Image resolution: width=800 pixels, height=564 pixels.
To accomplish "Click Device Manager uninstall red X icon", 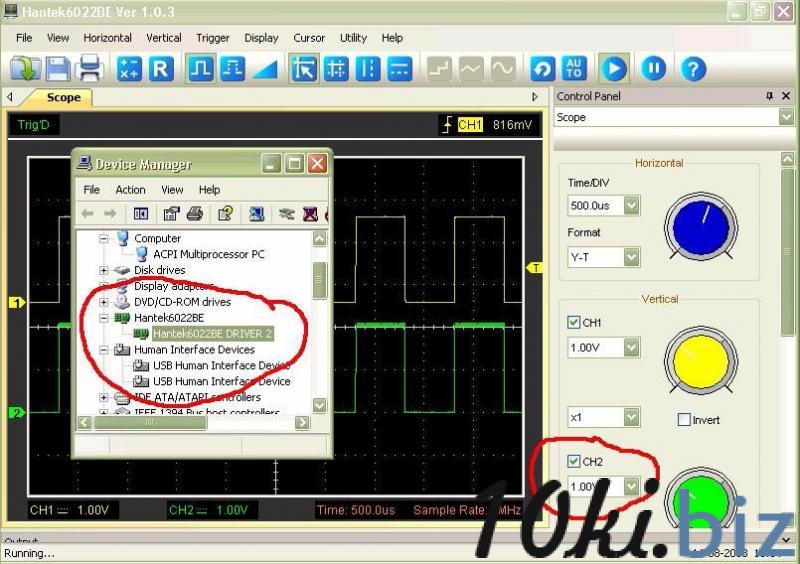I will (x=310, y=213).
